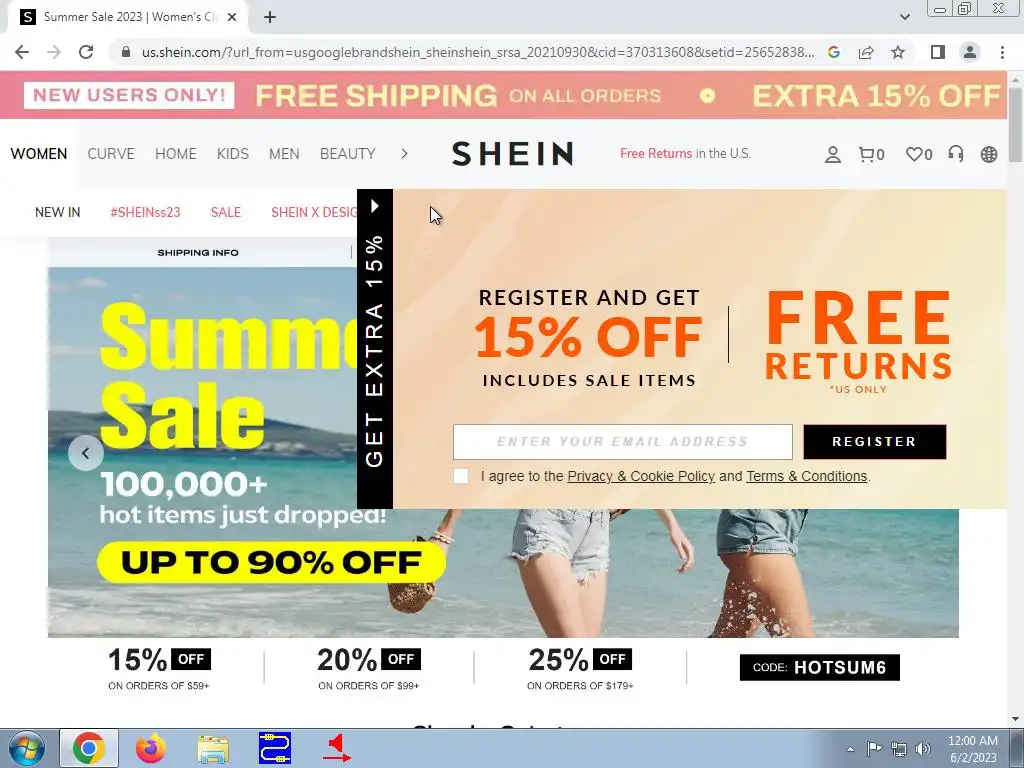Open the Chrome tab search dropdown
Screen dimensions: 1024x768
[x=904, y=17]
